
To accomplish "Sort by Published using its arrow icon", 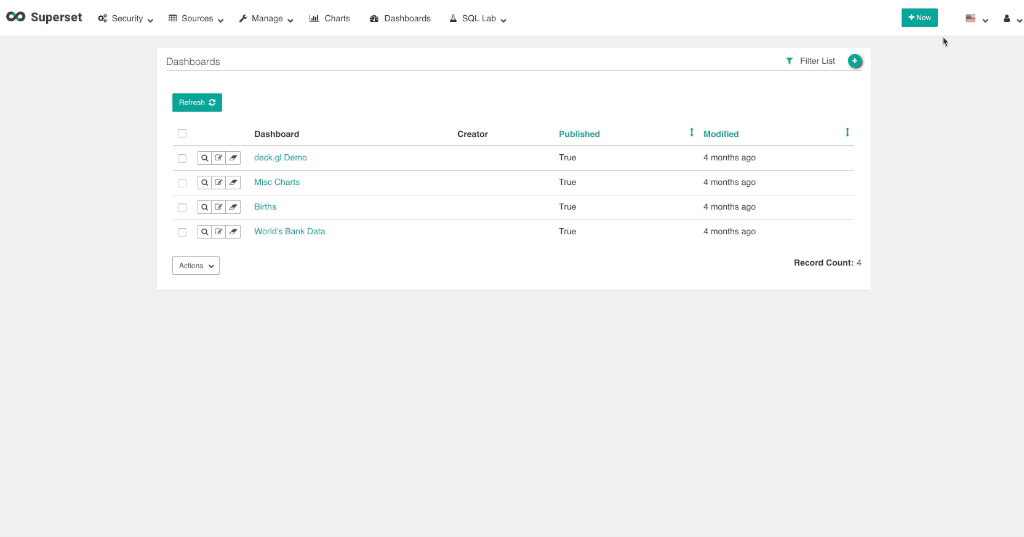I will click(x=692, y=133).
